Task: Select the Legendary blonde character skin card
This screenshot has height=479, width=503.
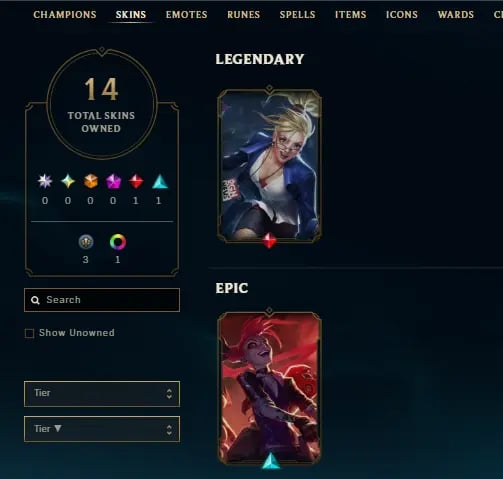Action: click(269, 166)
